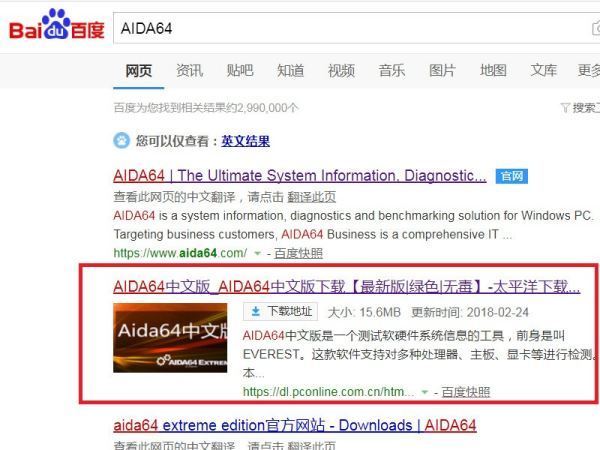Open the 文库 tab
600x450 pixels.
pyautogui.click(x=544, y=71)
